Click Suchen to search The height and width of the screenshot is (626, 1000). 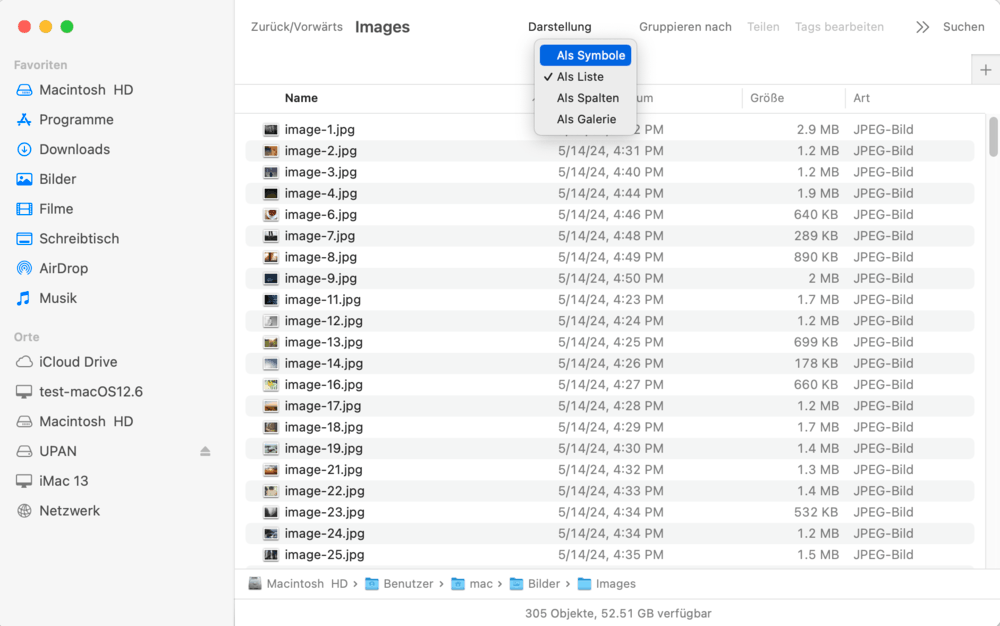click(963, 27)
